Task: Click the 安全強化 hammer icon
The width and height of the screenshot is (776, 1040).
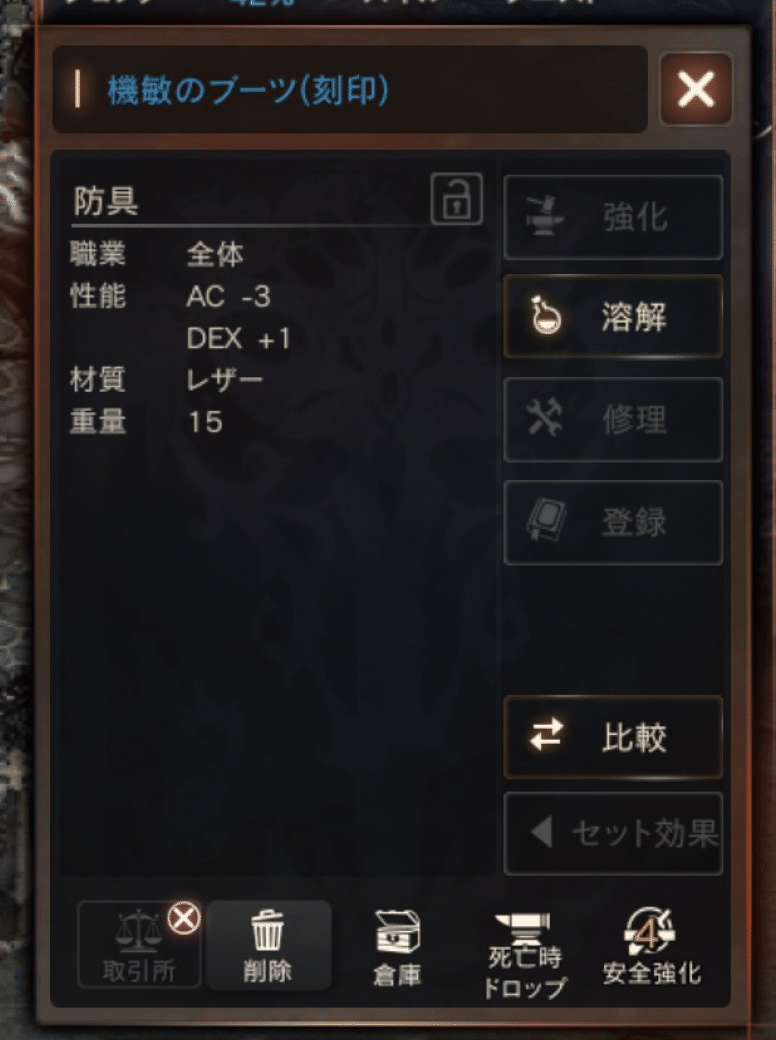Action: pos(650,931)
